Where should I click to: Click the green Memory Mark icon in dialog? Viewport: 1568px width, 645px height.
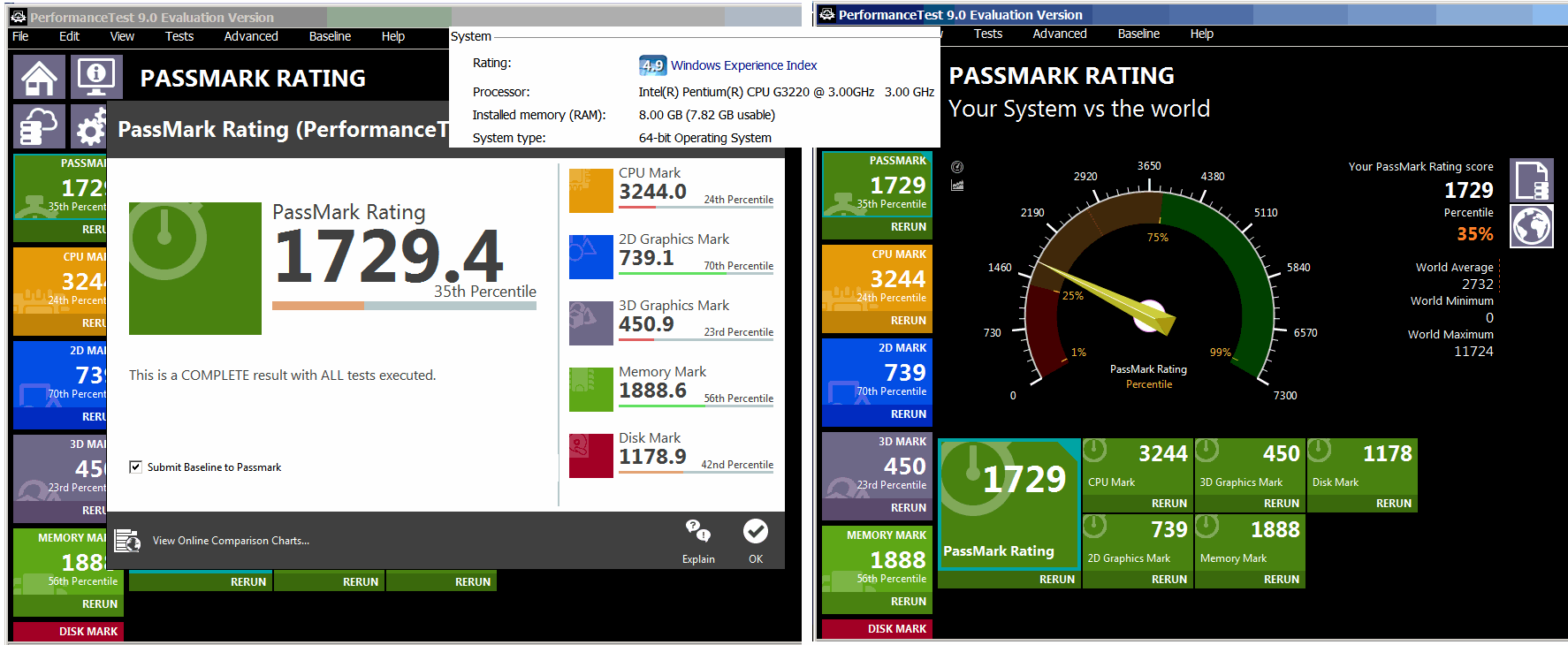click(x=591, y=390)
